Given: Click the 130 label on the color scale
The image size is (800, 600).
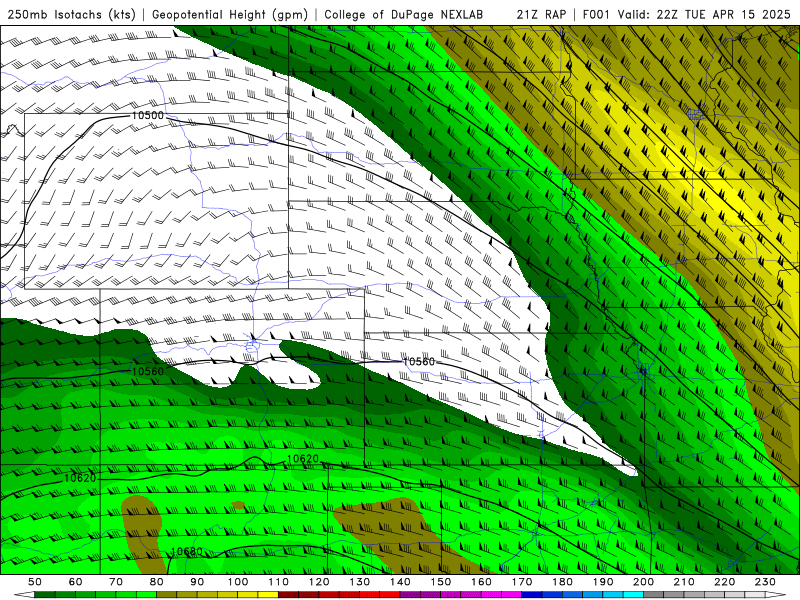Looking at the screenshot, I should pyautogui.click(x=360, y=582).
